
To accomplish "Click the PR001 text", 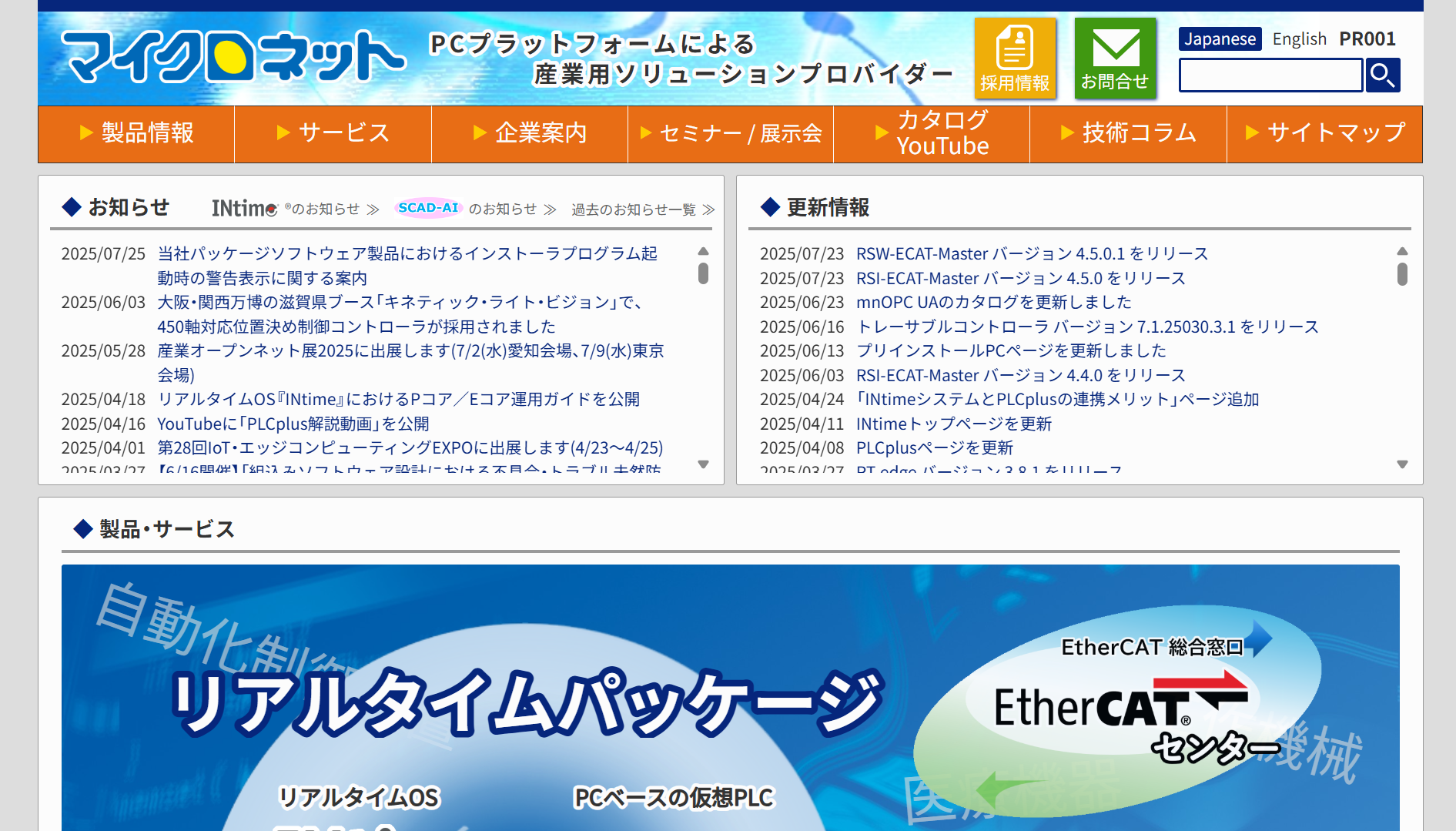I will click(x=1367, y=39).
